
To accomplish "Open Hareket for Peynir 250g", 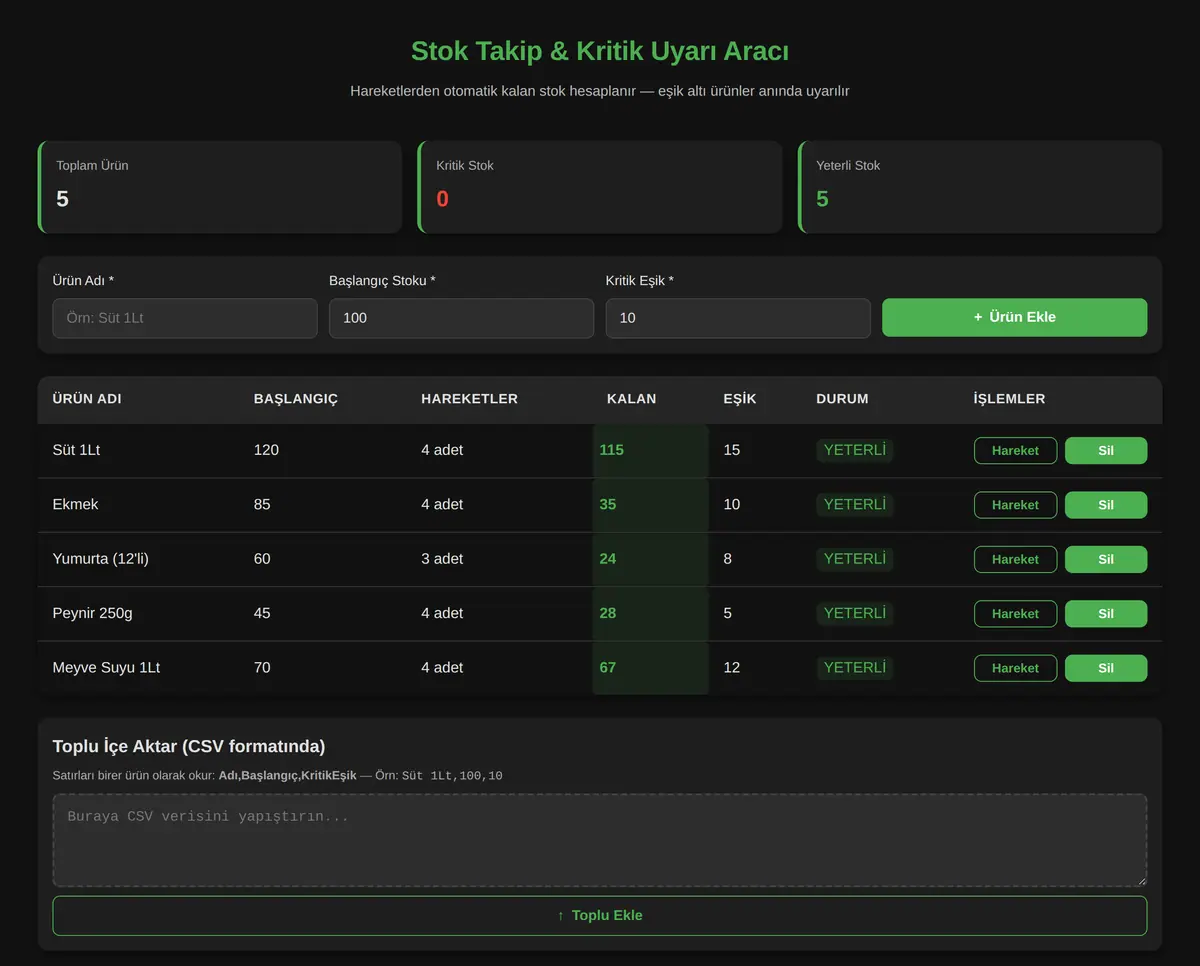I will click(x=1015, y=613).
